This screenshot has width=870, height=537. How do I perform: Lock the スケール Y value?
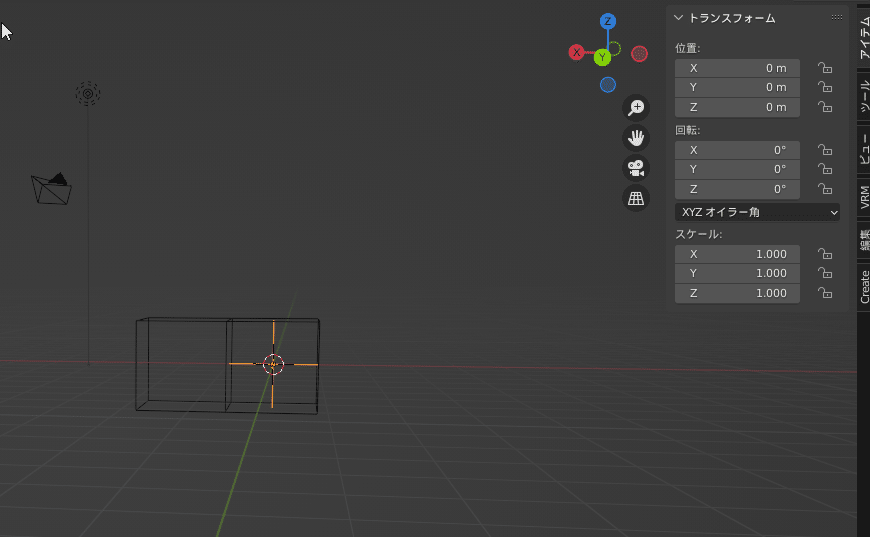(825, 273)
